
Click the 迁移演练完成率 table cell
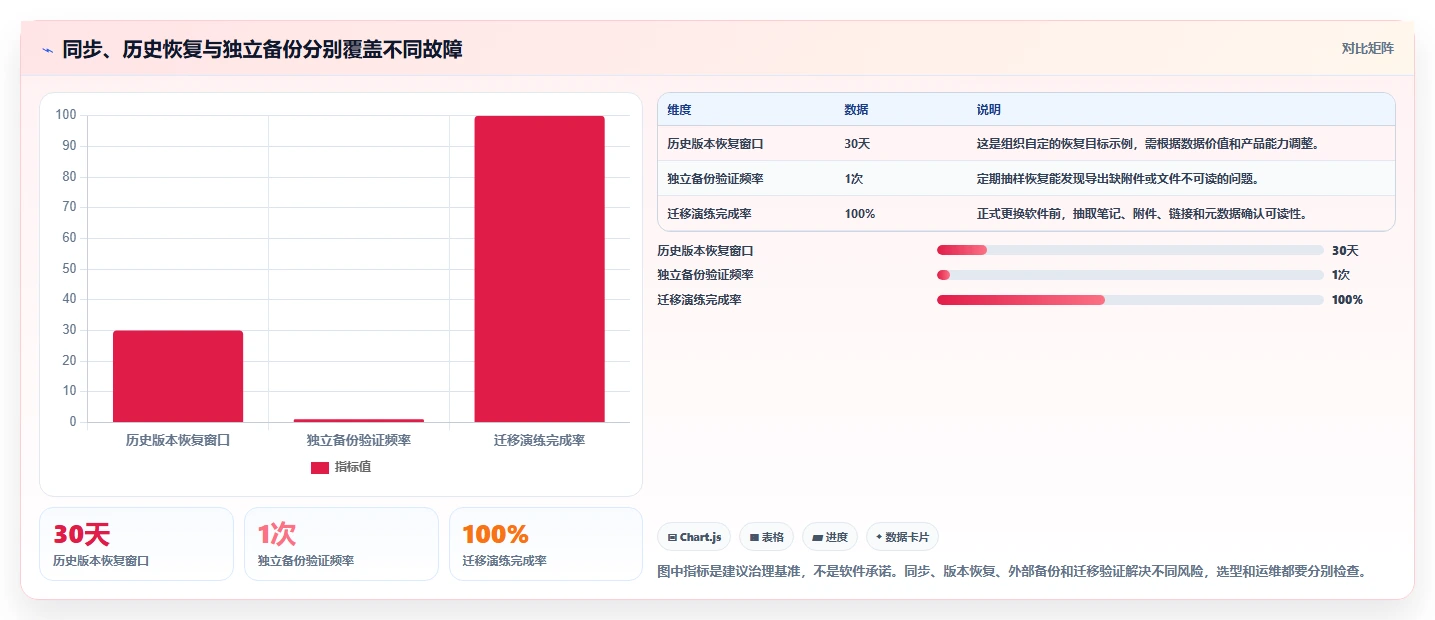(x=709, y=213)
